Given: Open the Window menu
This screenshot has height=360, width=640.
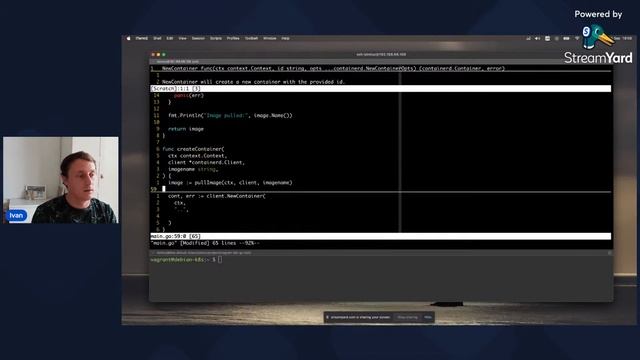Looking at the screenshot, I should point(269,38).
